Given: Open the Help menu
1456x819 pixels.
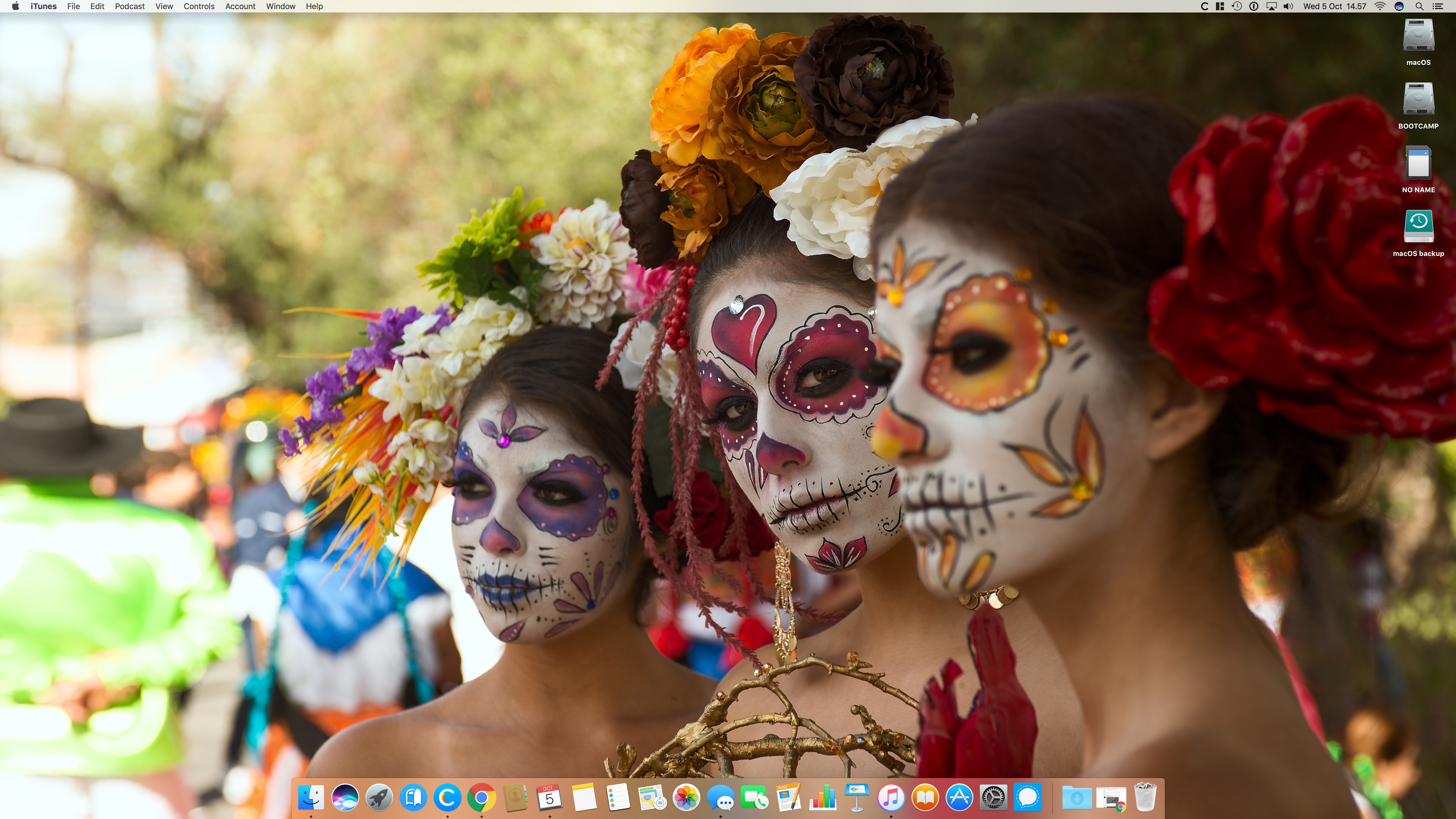Looking at the screenshot, I should click(x=314, y=6).
